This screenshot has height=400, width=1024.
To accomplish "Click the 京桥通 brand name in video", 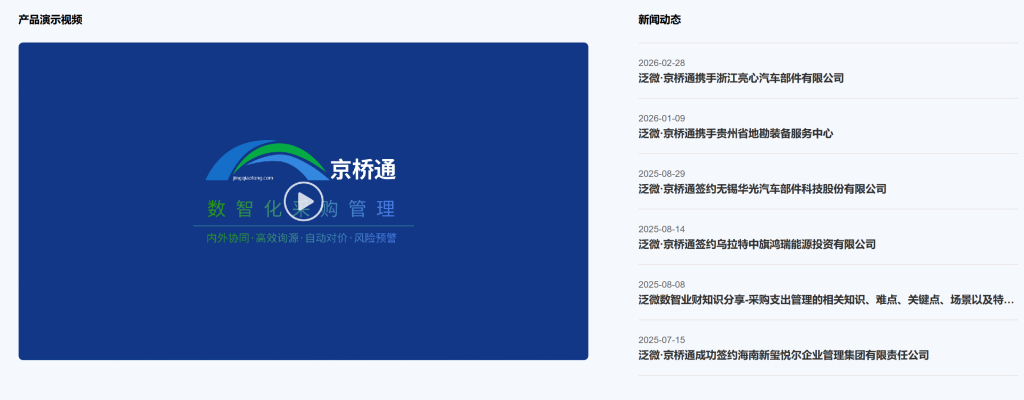I will pyautogui.click(x=363, y=170).
